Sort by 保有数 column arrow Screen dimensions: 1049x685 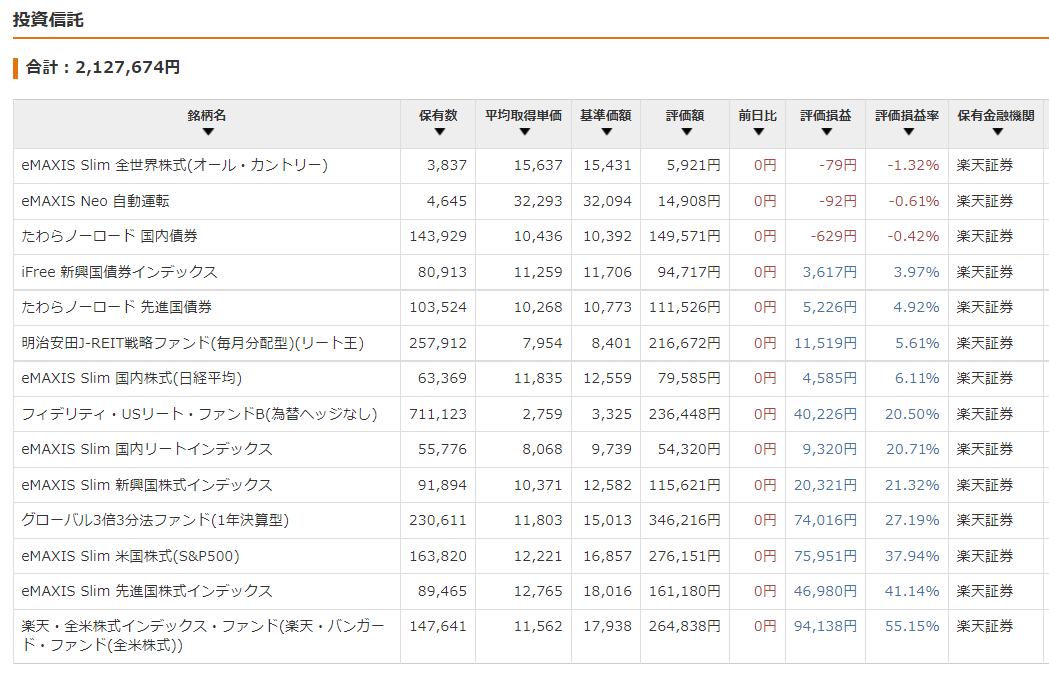(x=439, y=132)
